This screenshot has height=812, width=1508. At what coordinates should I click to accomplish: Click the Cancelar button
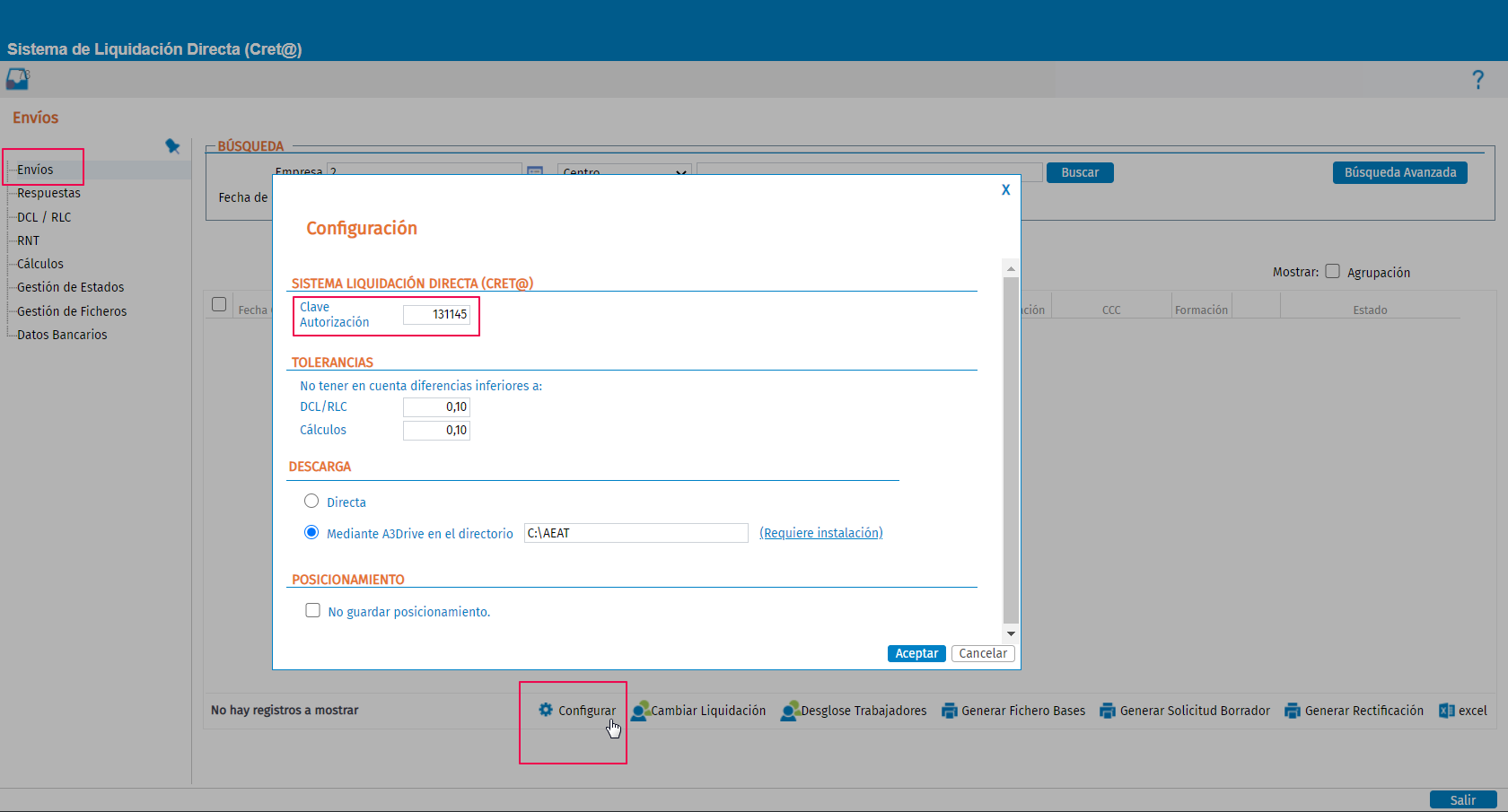point(983,653)
